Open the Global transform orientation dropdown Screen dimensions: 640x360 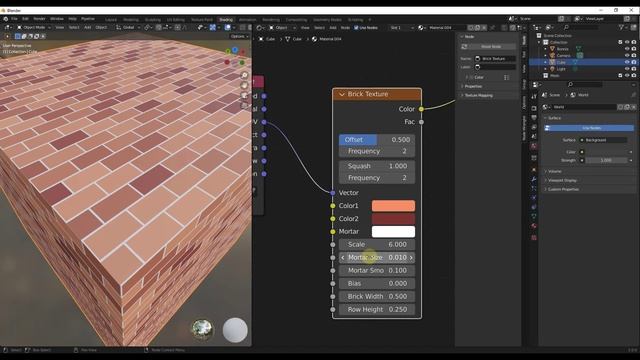128,28
